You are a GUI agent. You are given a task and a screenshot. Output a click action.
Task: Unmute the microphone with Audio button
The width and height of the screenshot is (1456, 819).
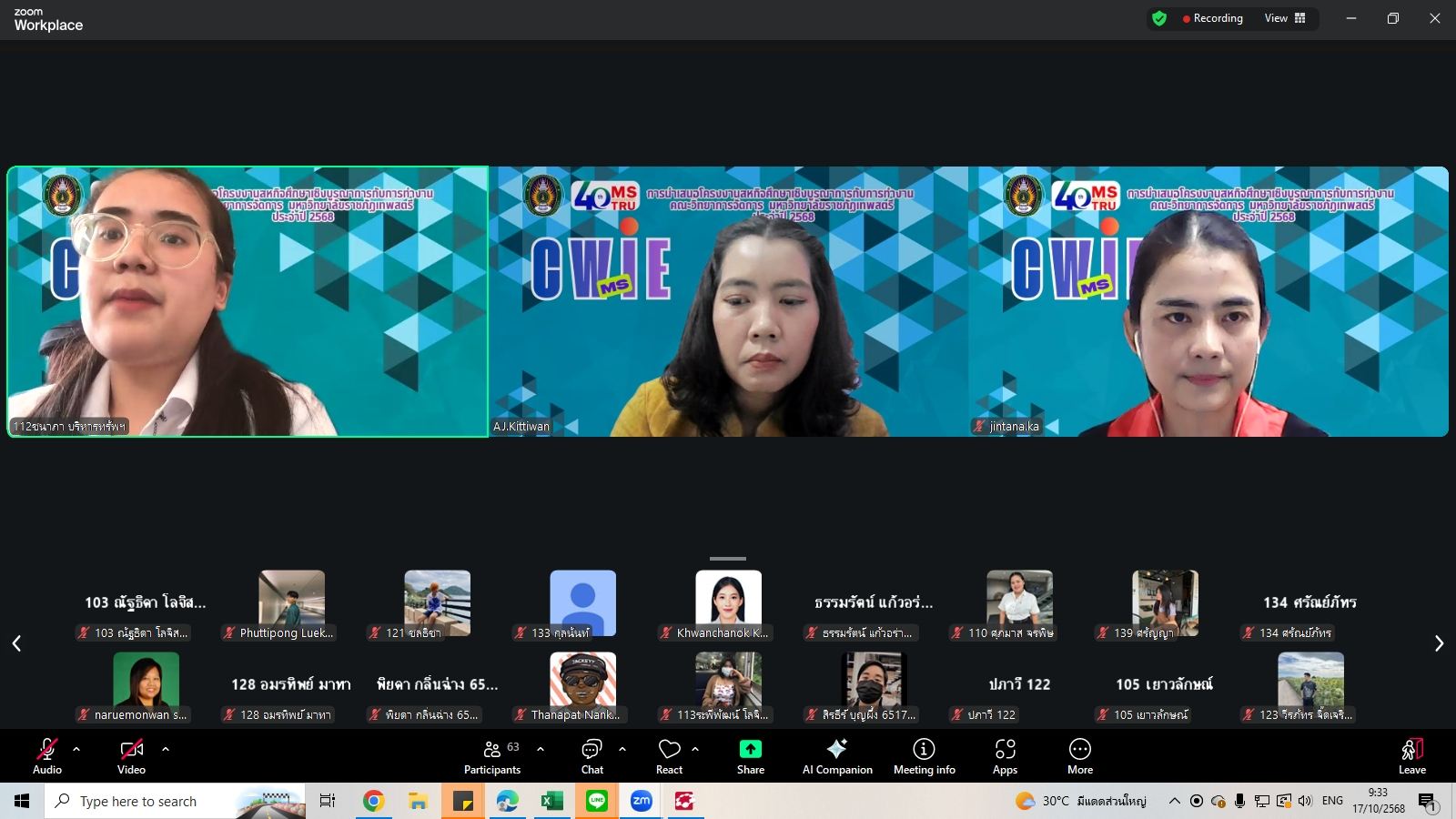46,755
